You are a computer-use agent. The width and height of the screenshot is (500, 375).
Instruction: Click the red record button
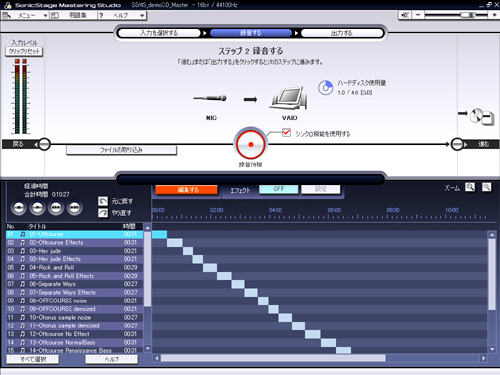pyautogui.click(x=251, y=144)
